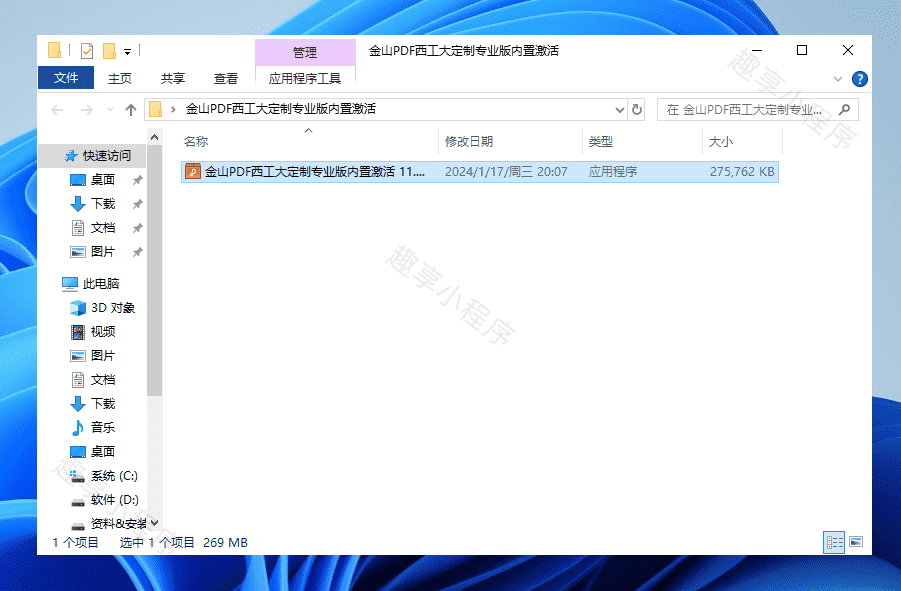This screenshot has width=901, height=591.
Task: Click the file size 275,762 KB
Action: (x=742, y=172)
